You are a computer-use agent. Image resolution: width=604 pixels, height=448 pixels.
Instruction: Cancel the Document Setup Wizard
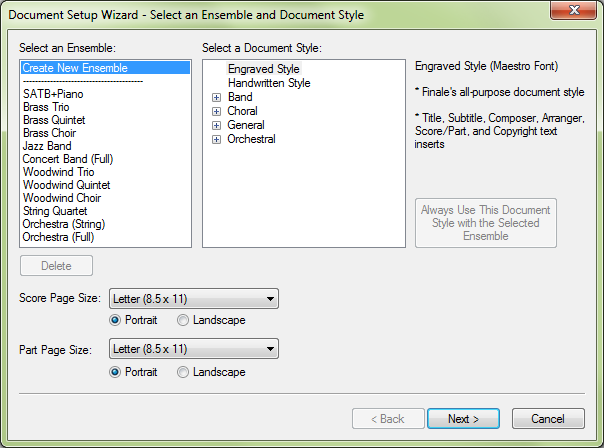(548, 419)
